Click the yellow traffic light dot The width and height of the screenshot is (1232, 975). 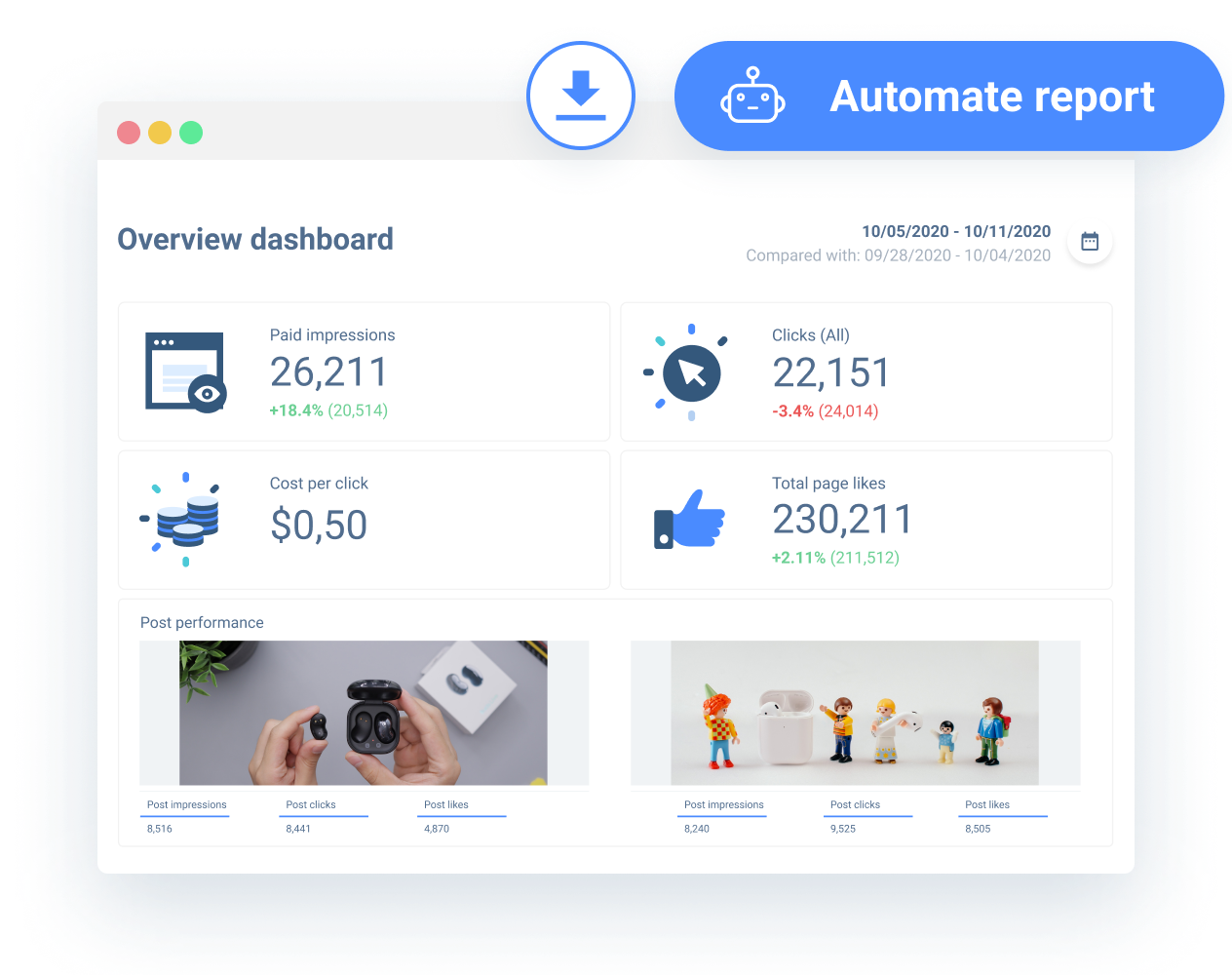click(x=160, y=133)
